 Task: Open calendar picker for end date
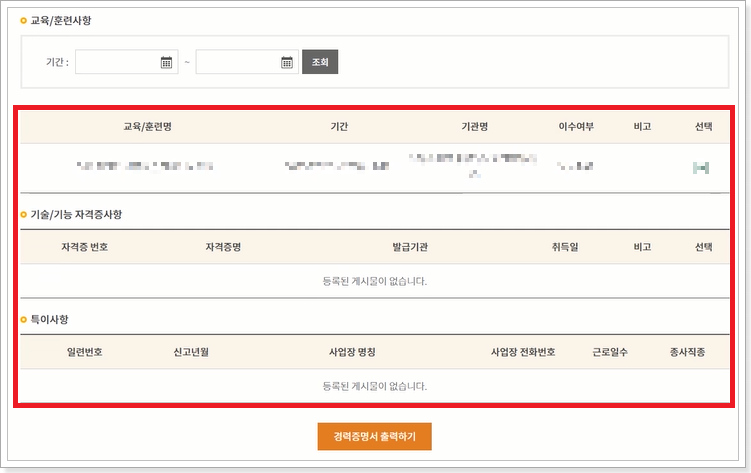click(x=287, y=62)
